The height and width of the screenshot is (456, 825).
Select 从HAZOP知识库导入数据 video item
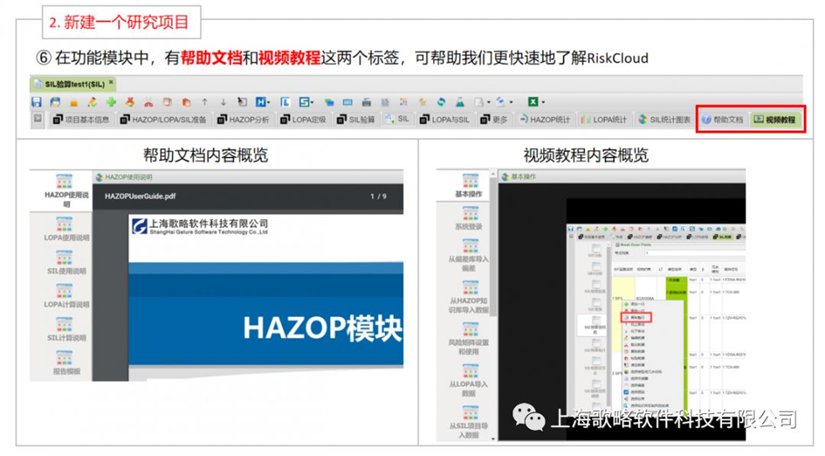pyautogui.click(x=468, y=297)
